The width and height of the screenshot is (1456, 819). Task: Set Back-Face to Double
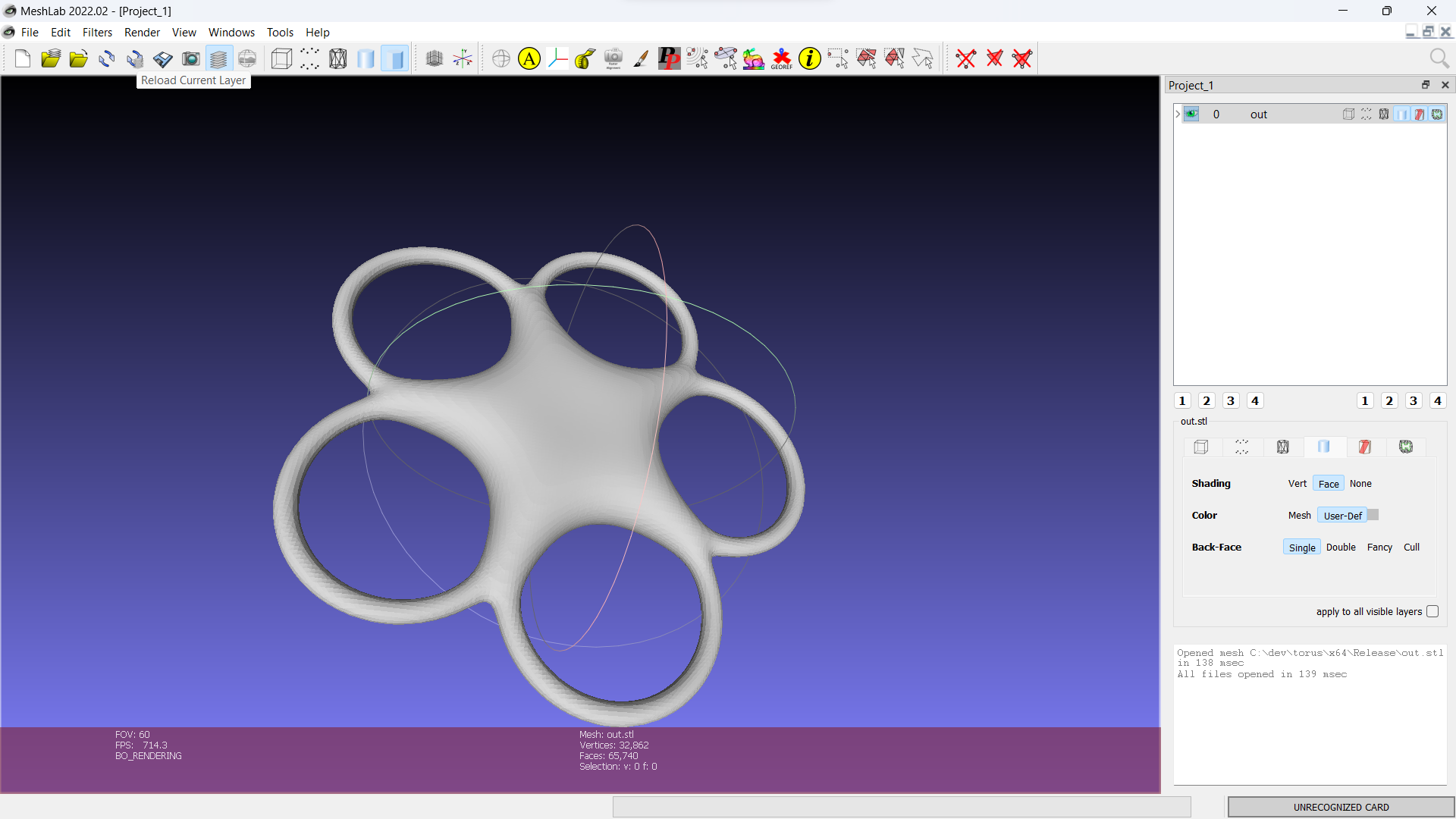1341,548
